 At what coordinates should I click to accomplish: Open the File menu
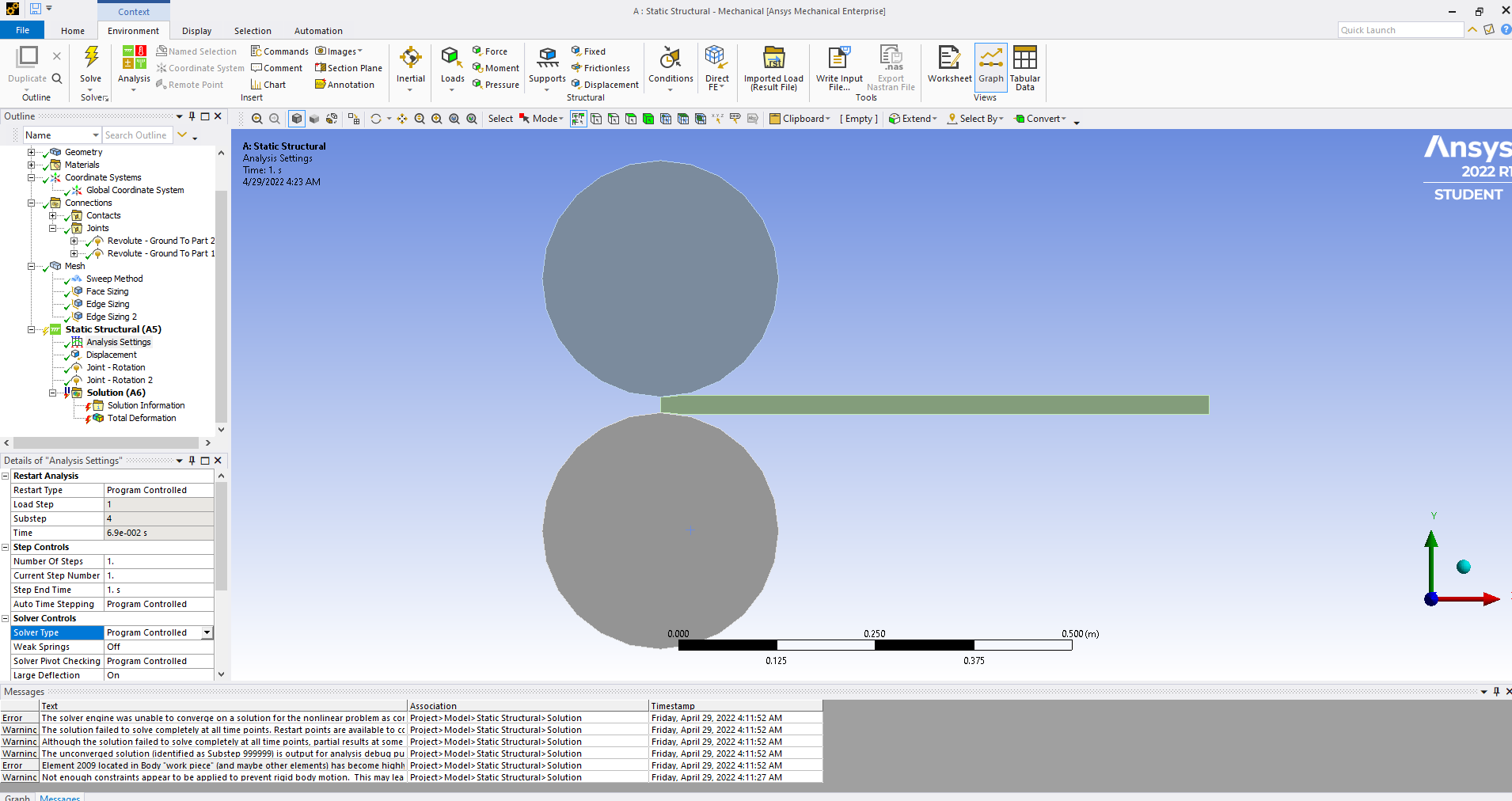coord(23,30)
